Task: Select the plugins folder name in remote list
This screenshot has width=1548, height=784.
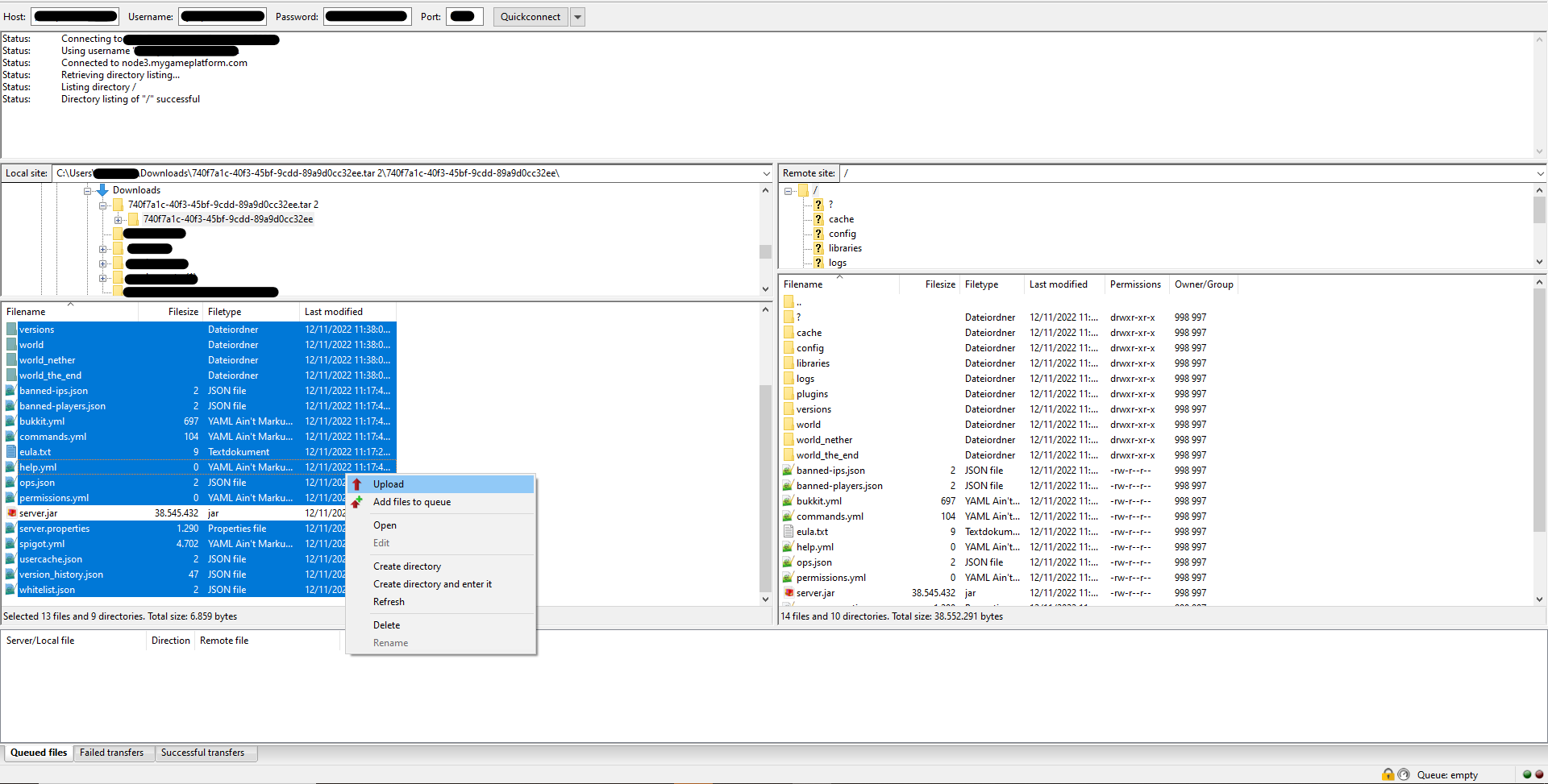Action: (812, 394)
